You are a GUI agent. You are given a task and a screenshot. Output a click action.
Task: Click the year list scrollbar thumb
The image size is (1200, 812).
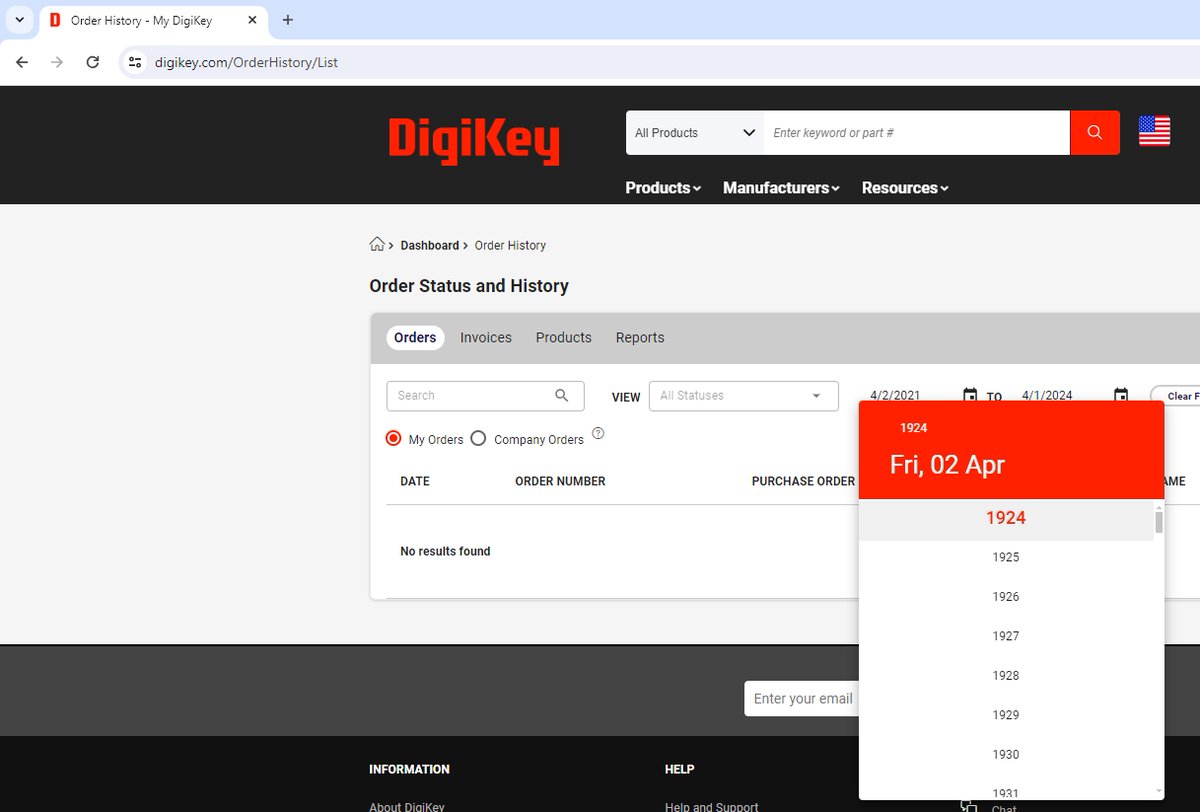[1159, 522]
